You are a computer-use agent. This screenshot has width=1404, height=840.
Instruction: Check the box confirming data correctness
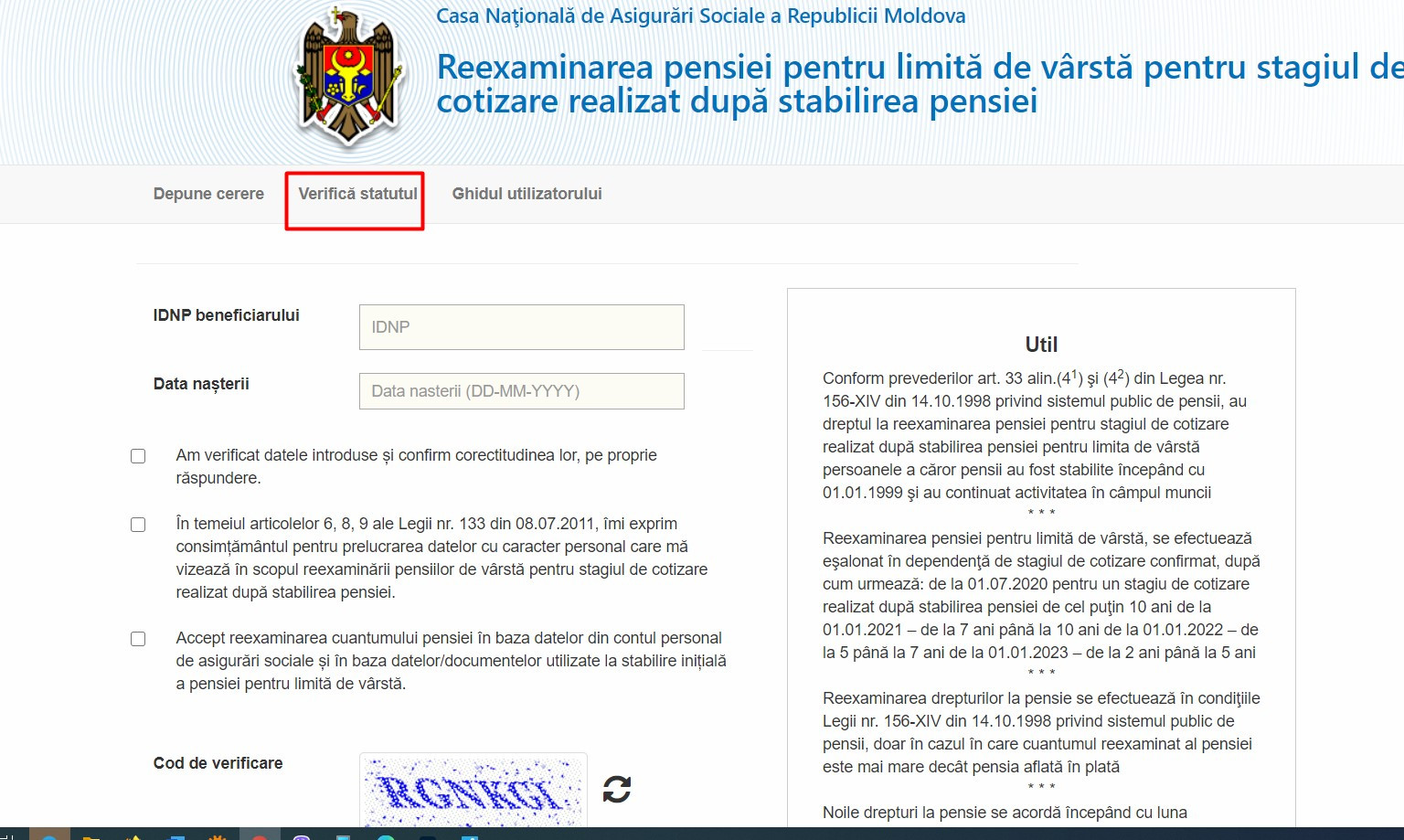[138, 456]
